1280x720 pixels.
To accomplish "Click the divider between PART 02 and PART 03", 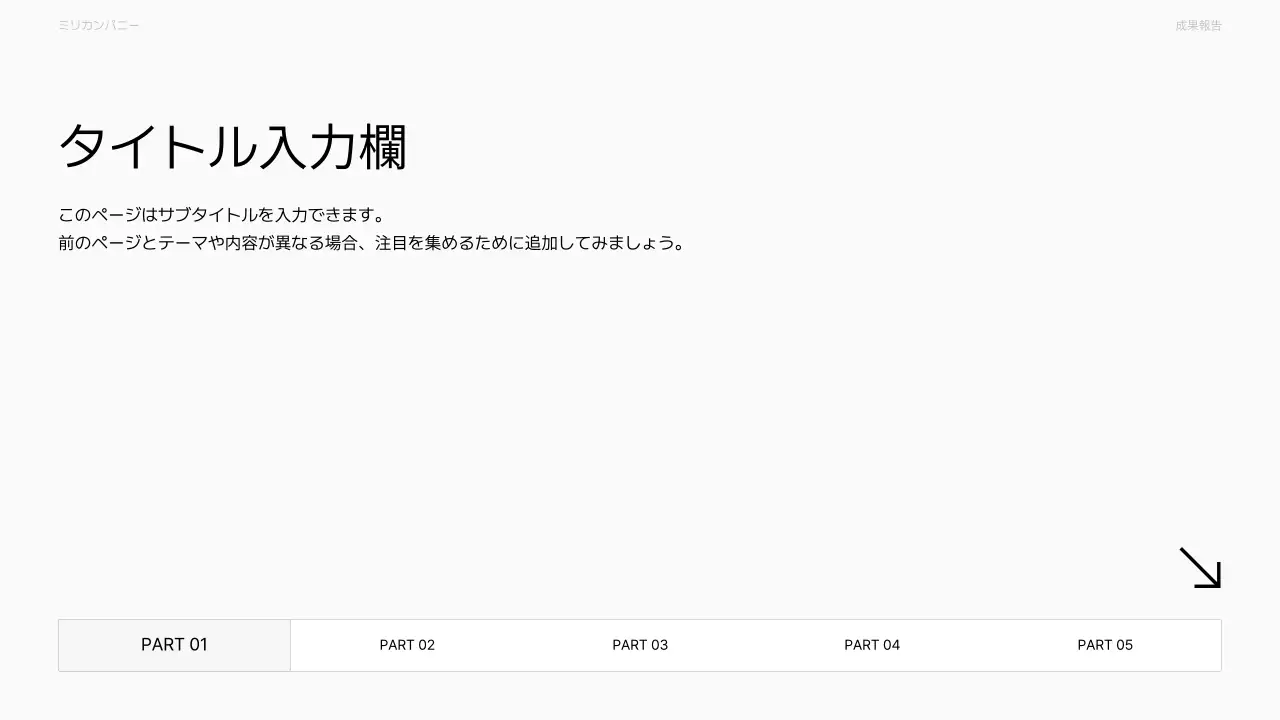I will pos(524,645).
